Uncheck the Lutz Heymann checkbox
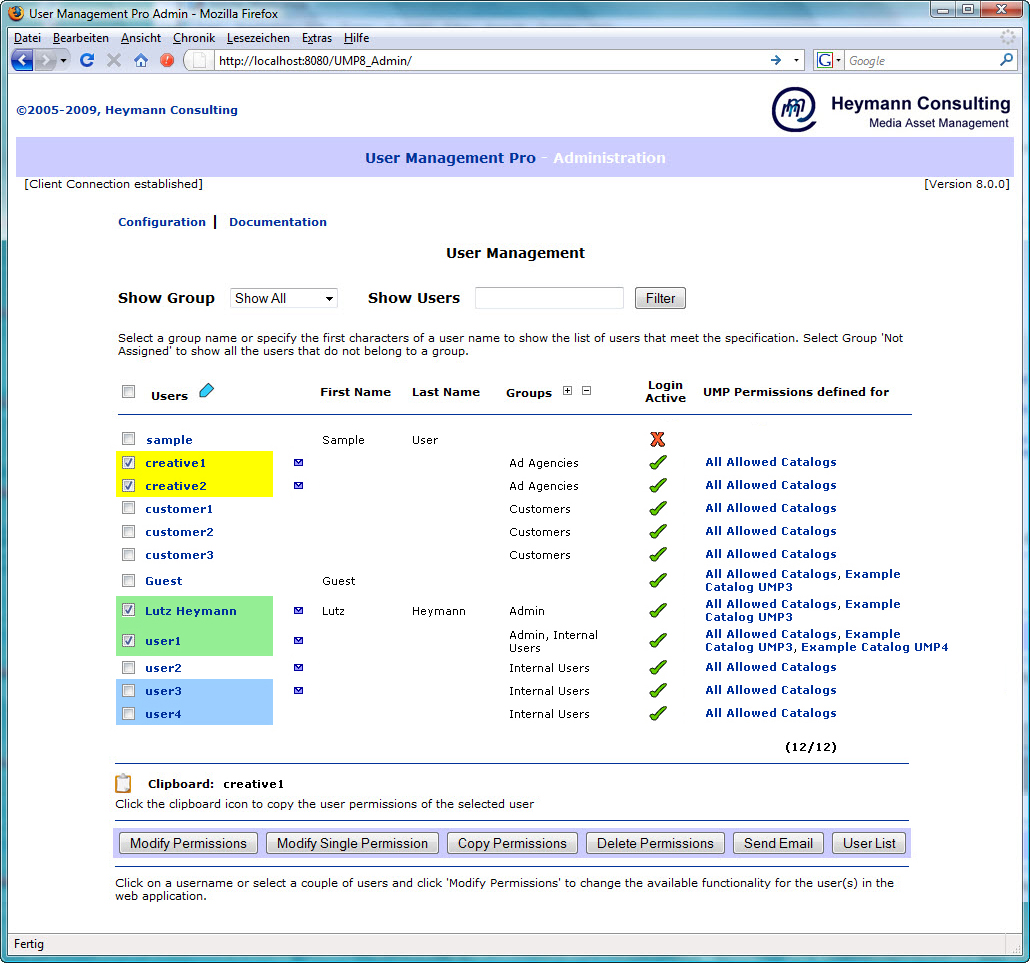1030x964 pixels. tap(129, 610)
